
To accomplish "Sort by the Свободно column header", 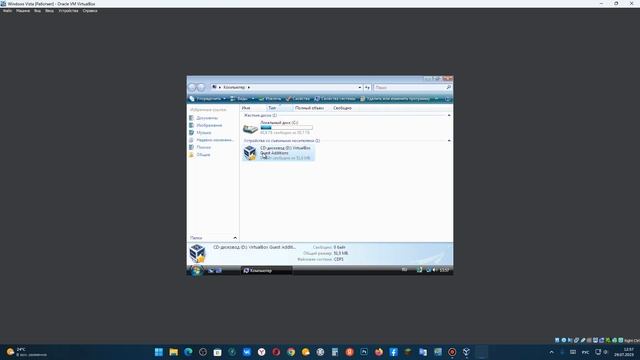I will point(342,108).
